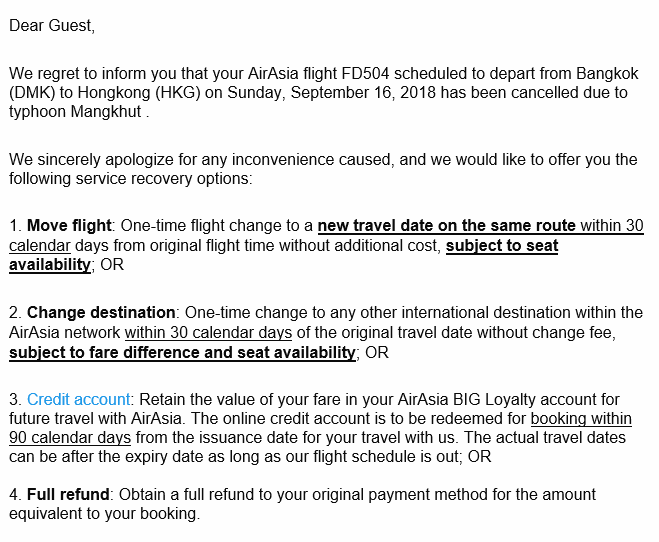Image resolution: width=659 pixels, height=542 pixels.
Task: Click the bold underlined "subject to seat availability" in option 1
Action: (x=501, y=246)
